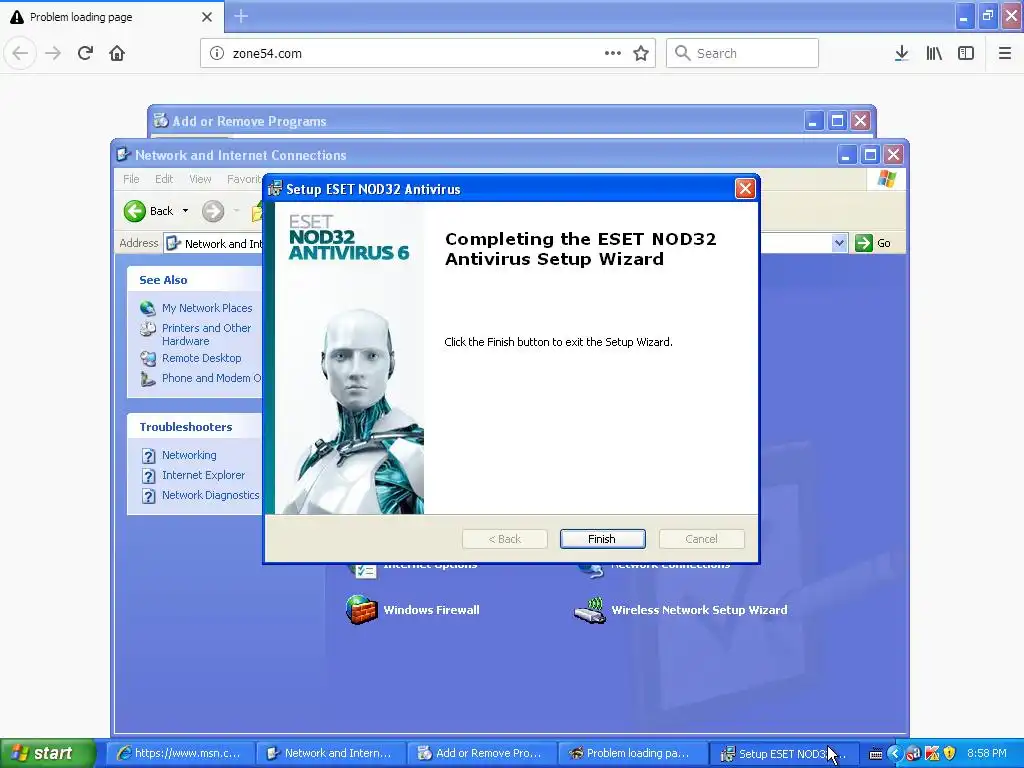Click the tray keyboard icon
1024x768 pixels.
pyautogui.click(x=876, y=754)
